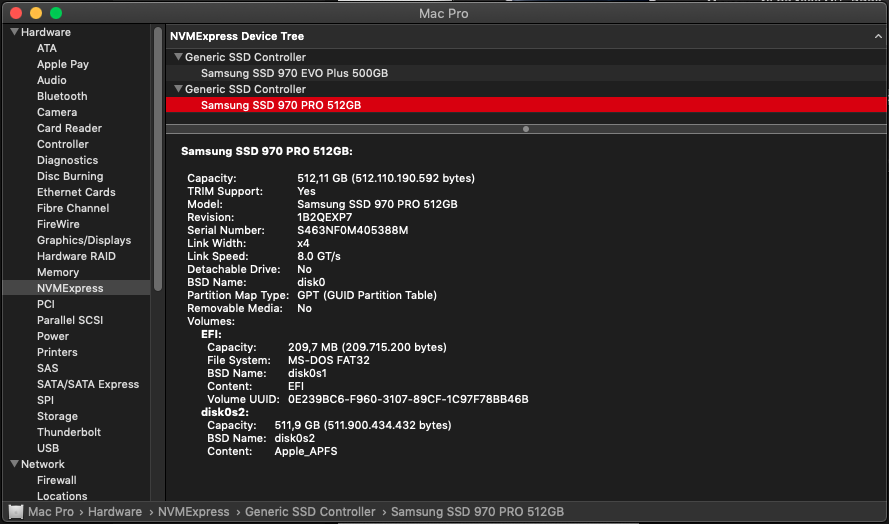889x524 pixels.
Task: Open Ethernet Cards in the sidebar
Action: [x=76, y=192]
